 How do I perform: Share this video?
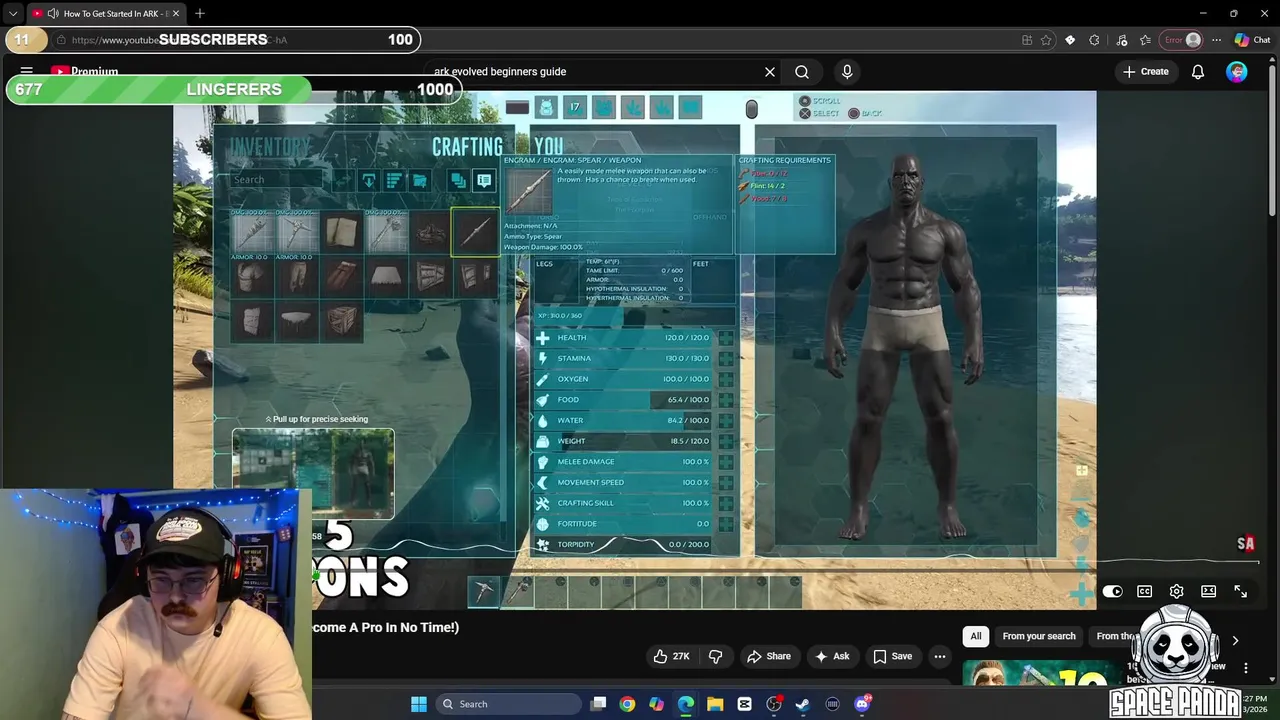tap(768, 656)
